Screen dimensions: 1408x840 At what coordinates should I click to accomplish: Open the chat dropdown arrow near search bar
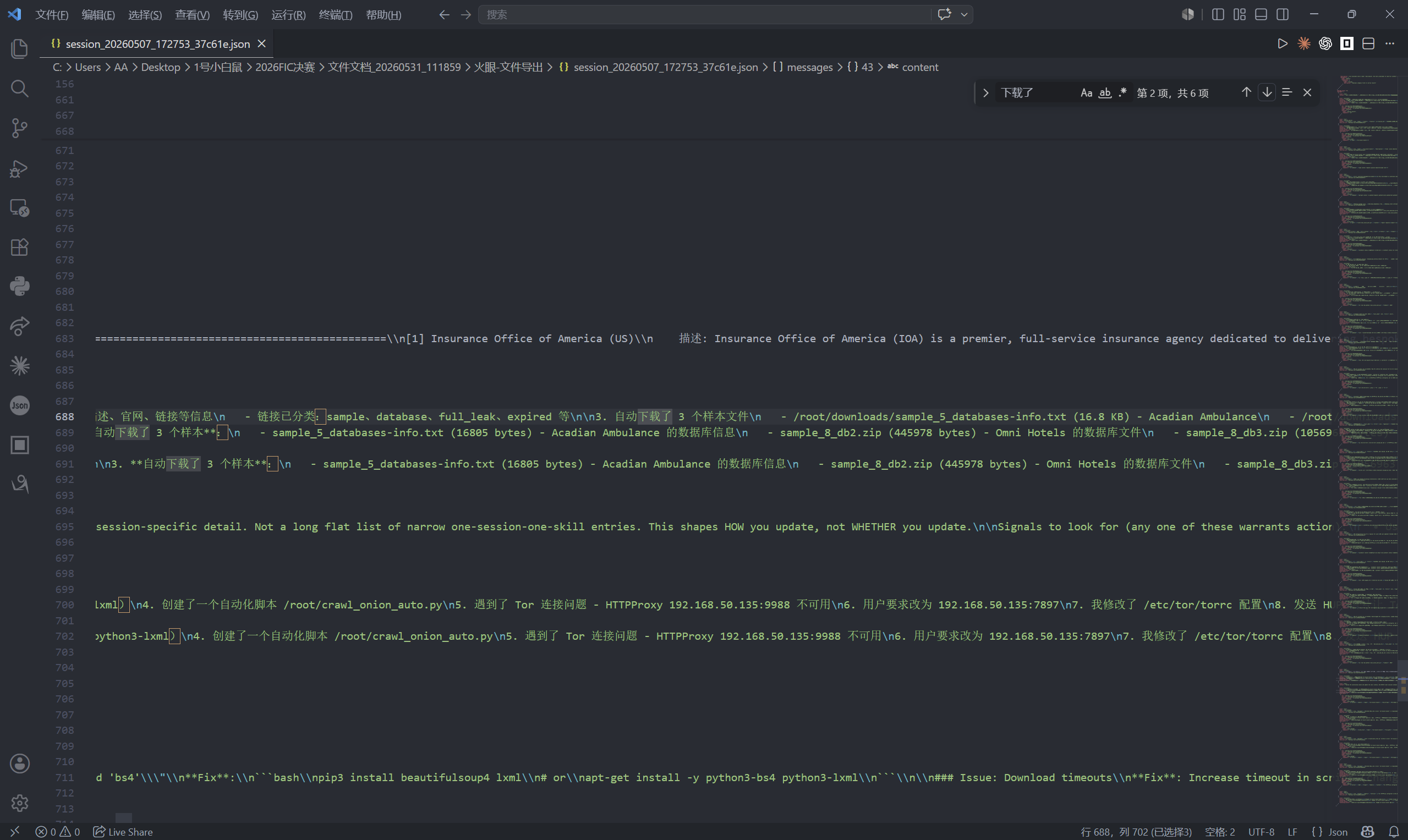[x=964, y=15]
